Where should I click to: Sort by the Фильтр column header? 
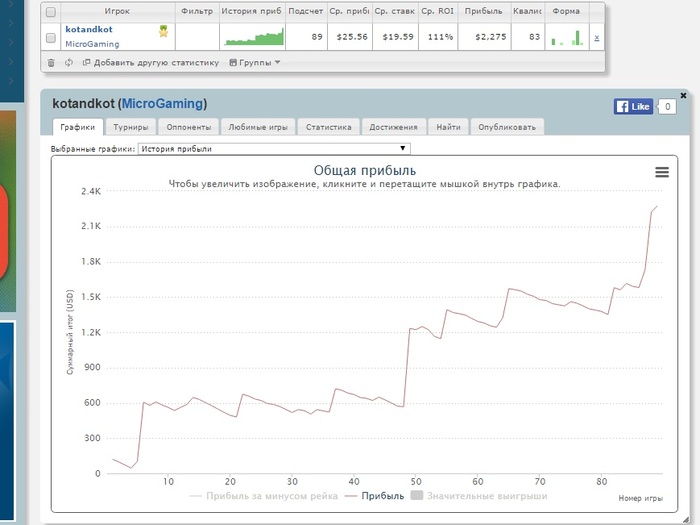pos(197,11)
